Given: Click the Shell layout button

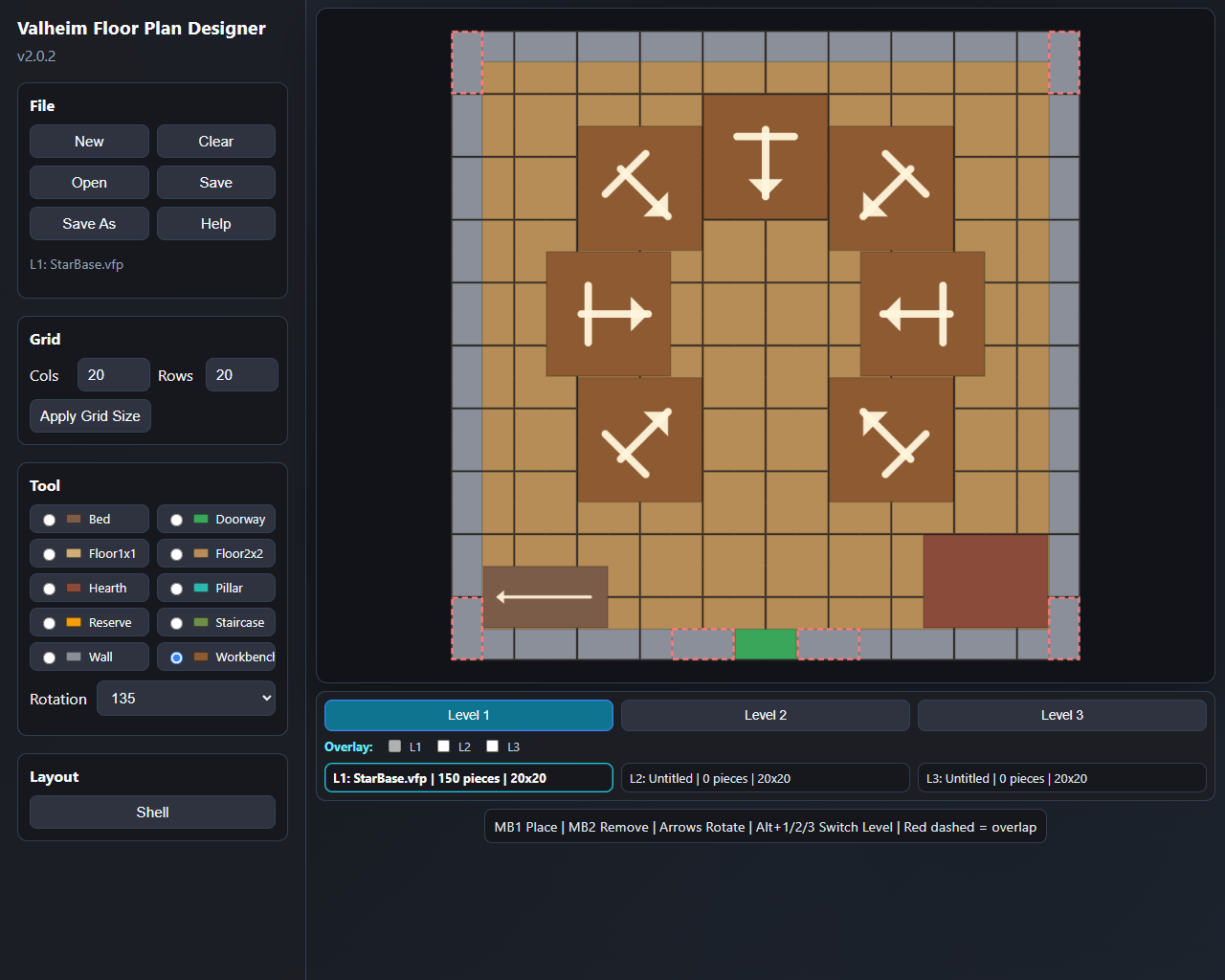Looking at the screenshot, I should (152, 813).
